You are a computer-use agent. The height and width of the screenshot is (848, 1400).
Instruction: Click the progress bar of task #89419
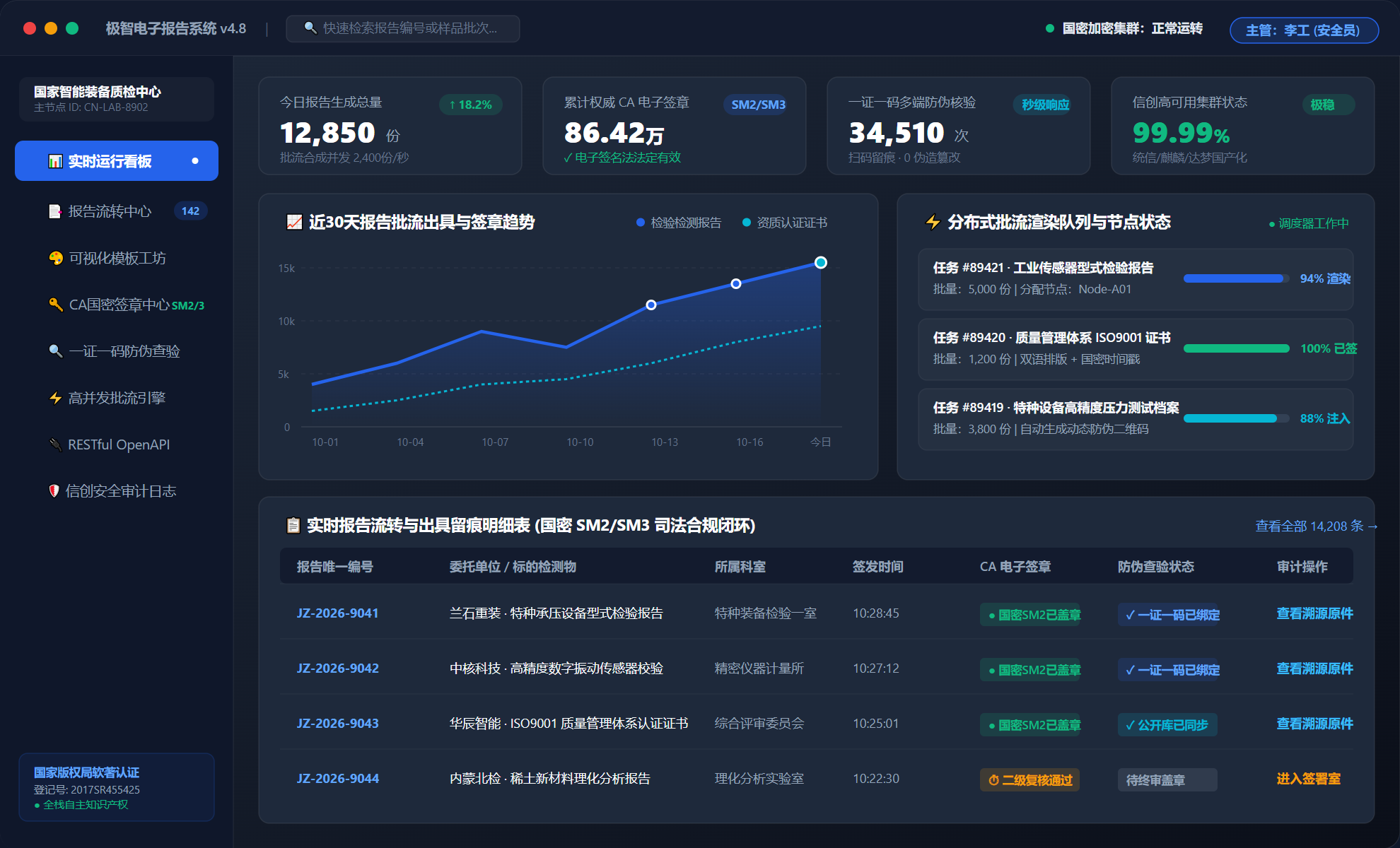click(x=1237, y=418)
